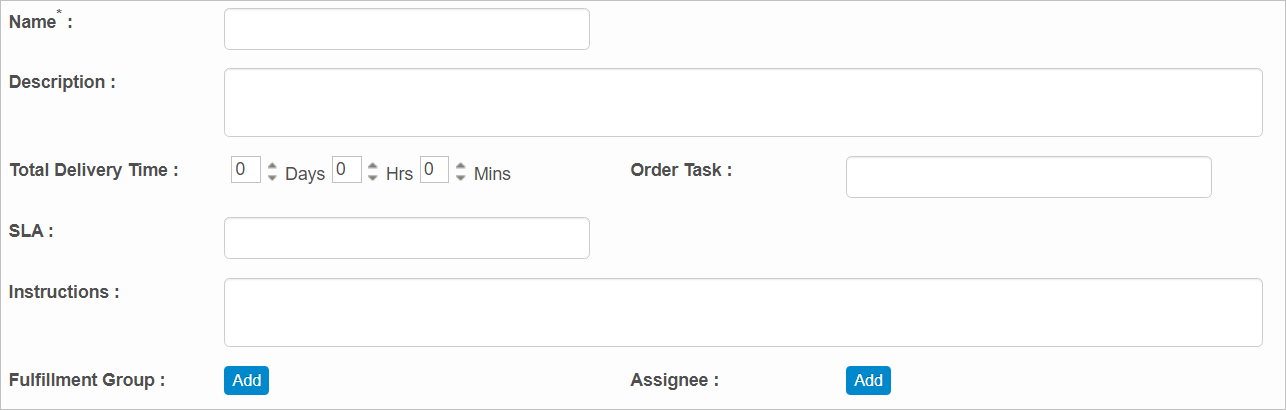Click inside the Description text area
1286x410 pixels.
742,102
